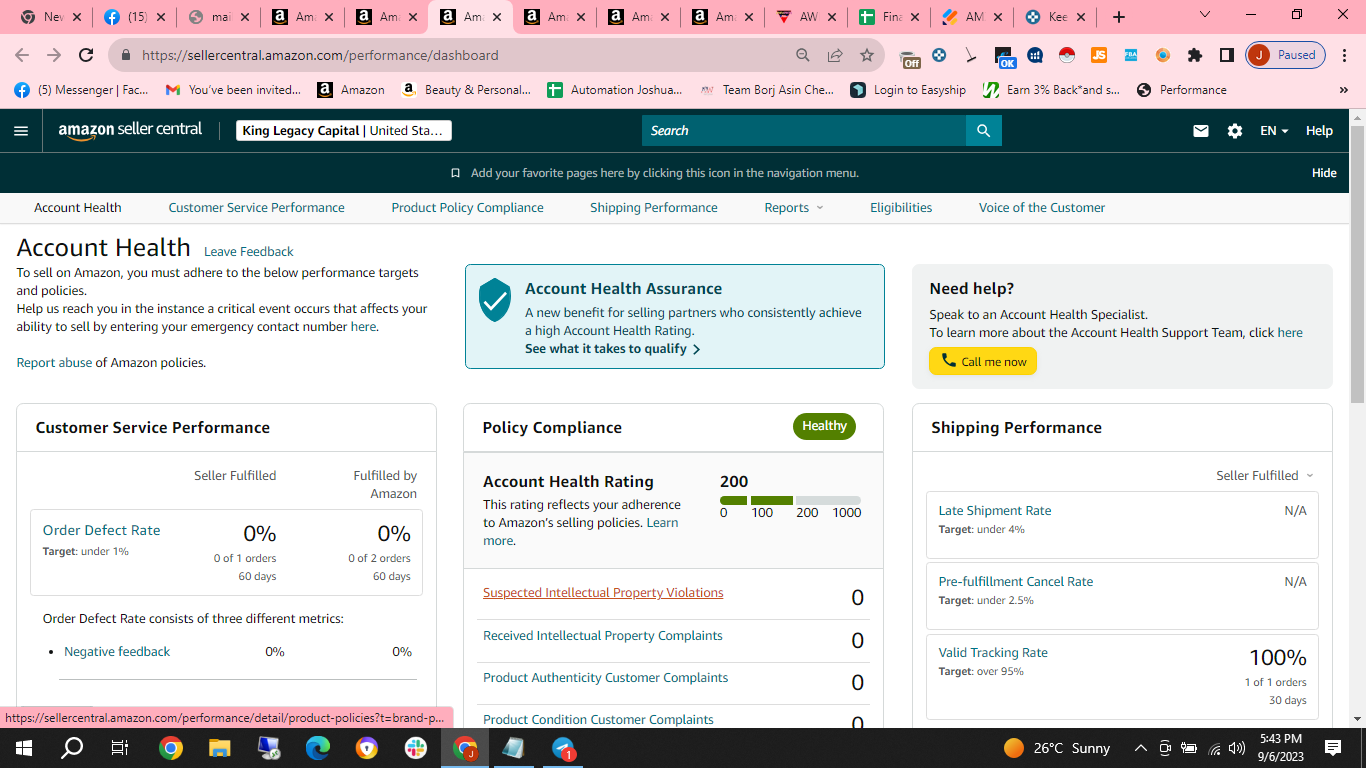Open the Order Defect Rate metric link
The width and height of the screenshot is (1366, 768).
[x=101, y=531]
